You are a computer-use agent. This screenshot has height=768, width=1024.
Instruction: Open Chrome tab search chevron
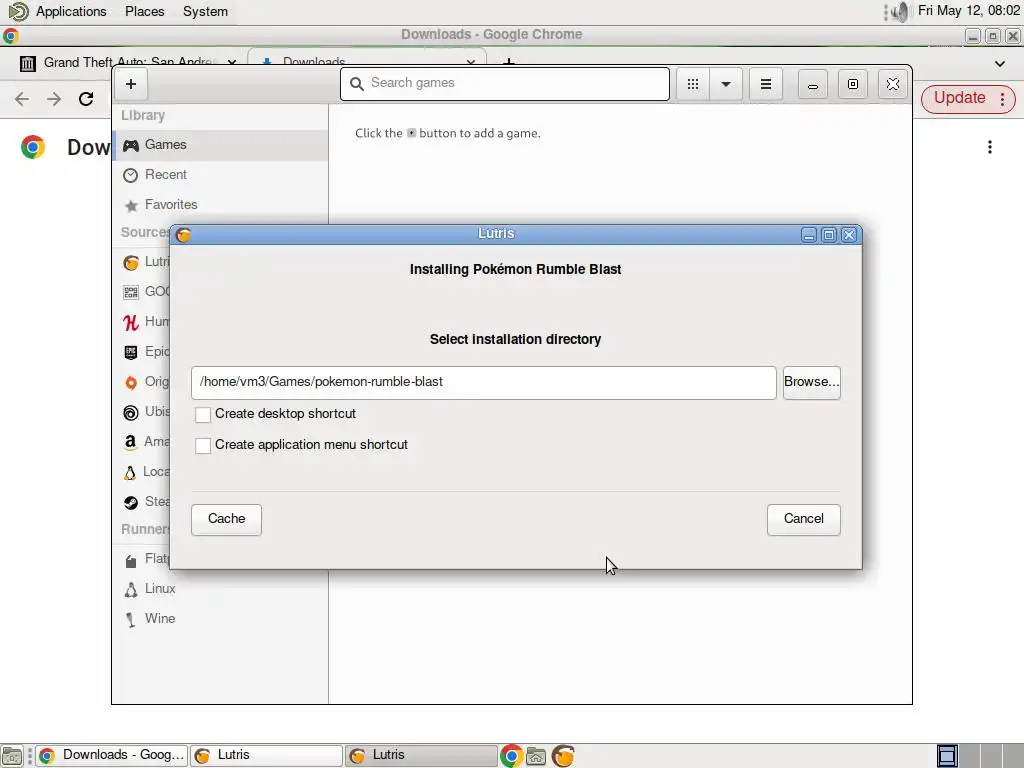point(999,63)
